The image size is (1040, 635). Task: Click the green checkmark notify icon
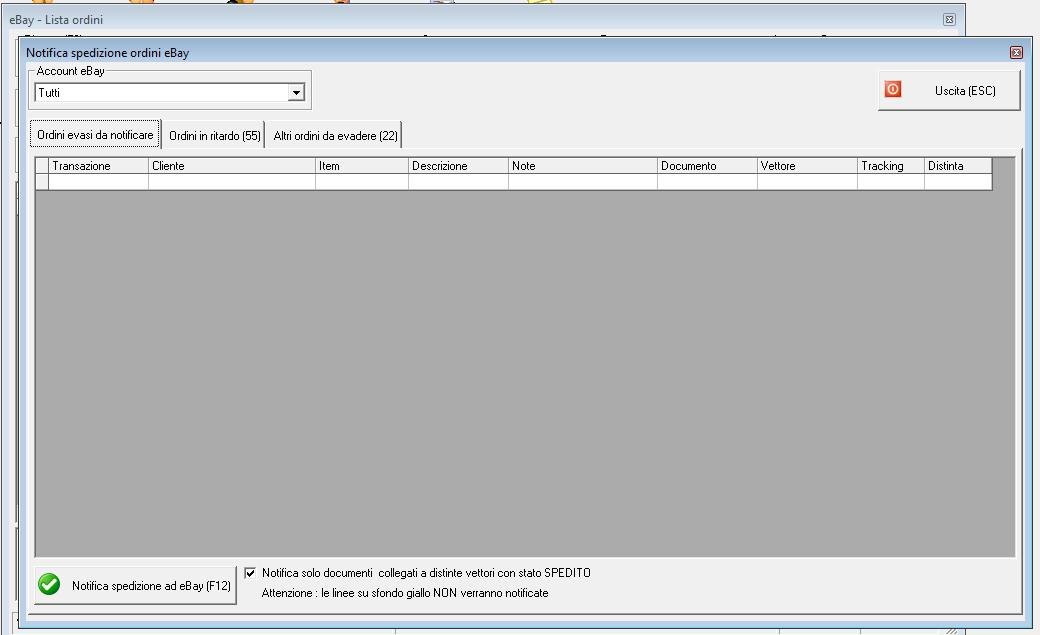click(x=49, y=584)
